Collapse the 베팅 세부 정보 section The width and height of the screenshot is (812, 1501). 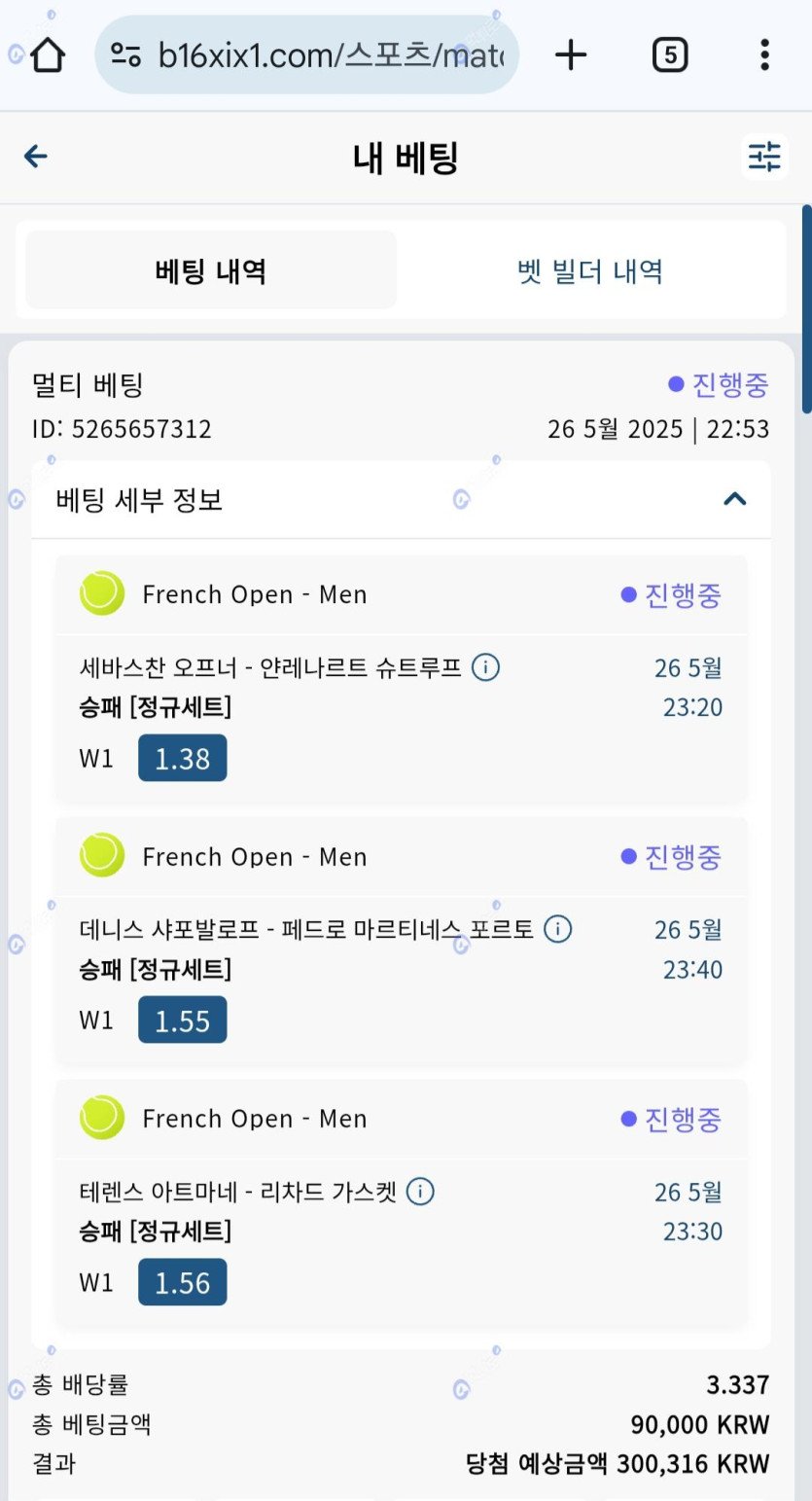click(x=735, y=500)
